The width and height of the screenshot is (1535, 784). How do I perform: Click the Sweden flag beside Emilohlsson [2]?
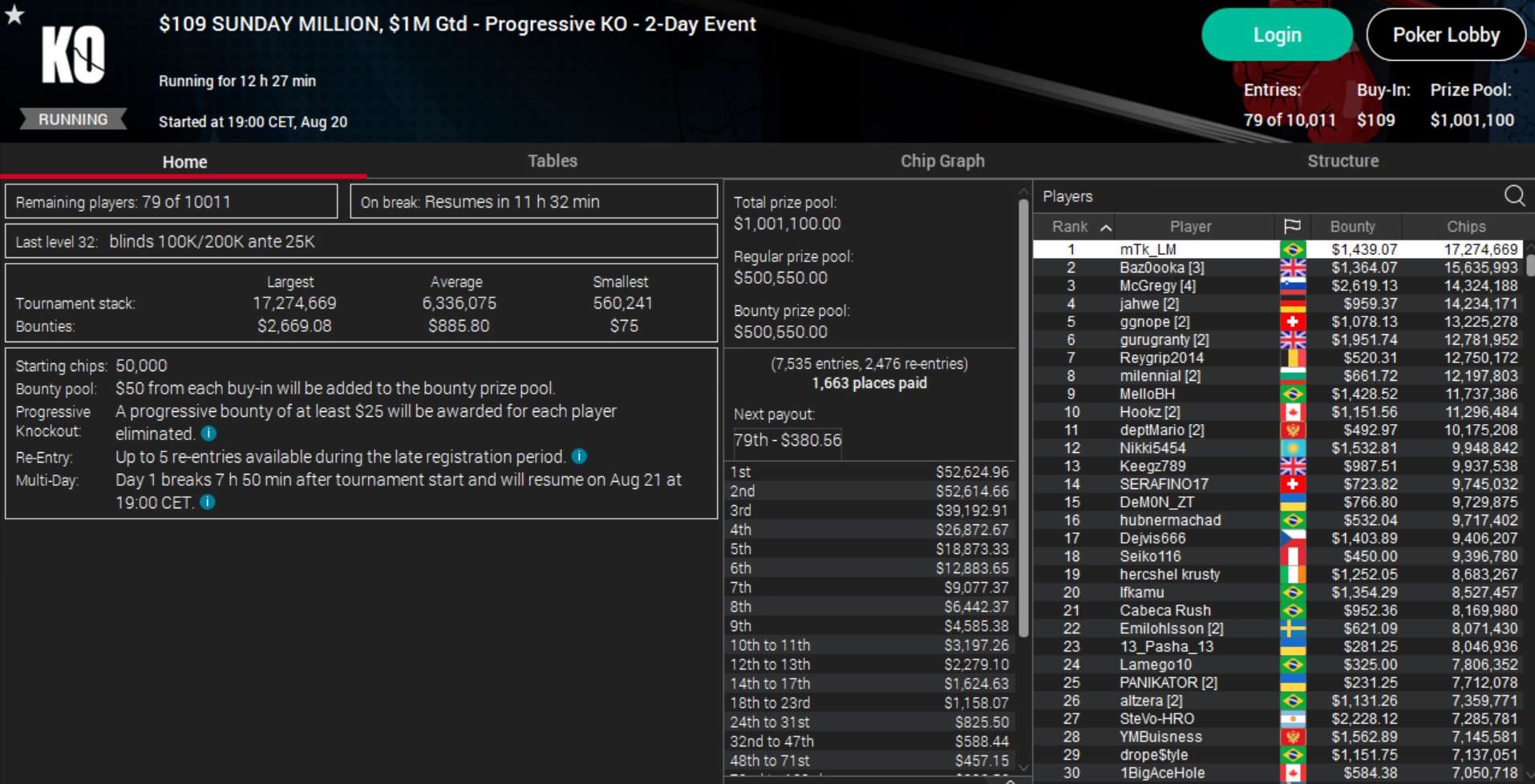1293,628
